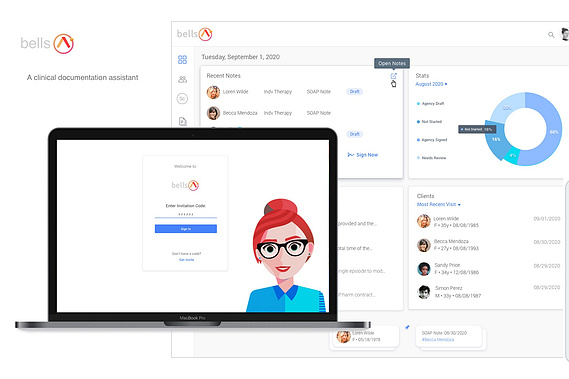Click the Open Notes external link icon
This screenshot has width=569, height=379.
pos(393,76)
